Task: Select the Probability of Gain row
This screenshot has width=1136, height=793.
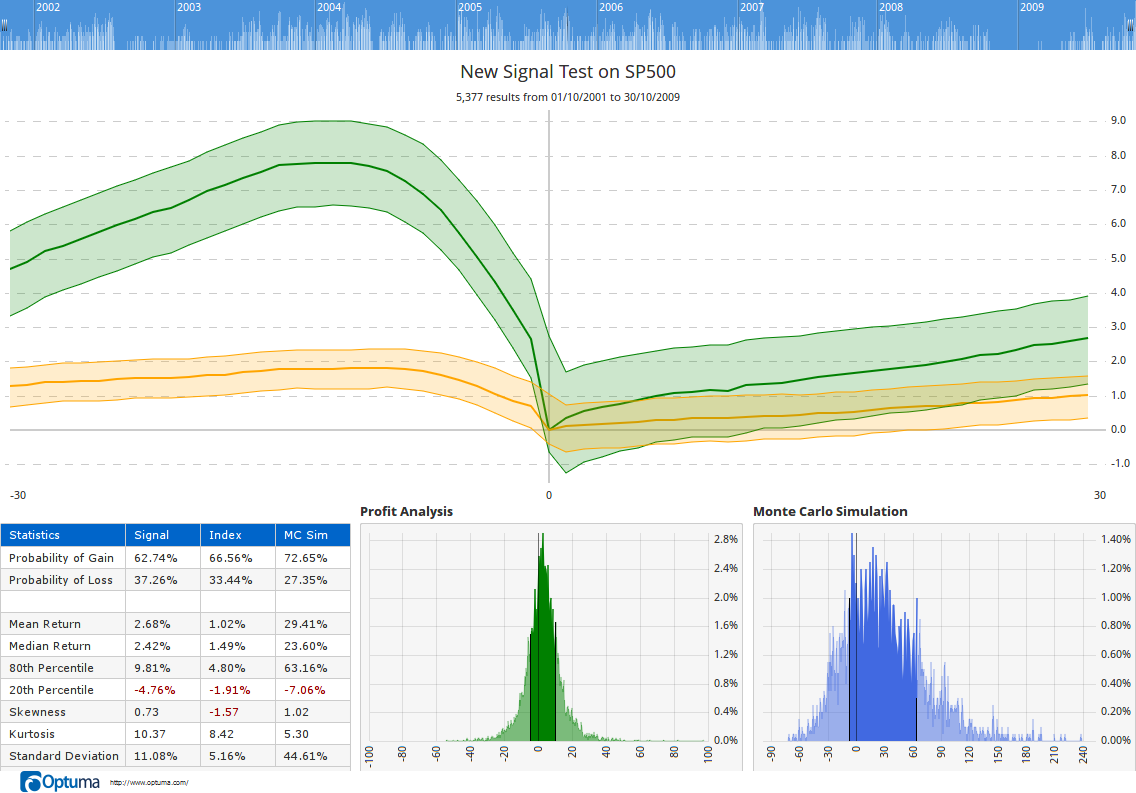Action: click(63, 557)
